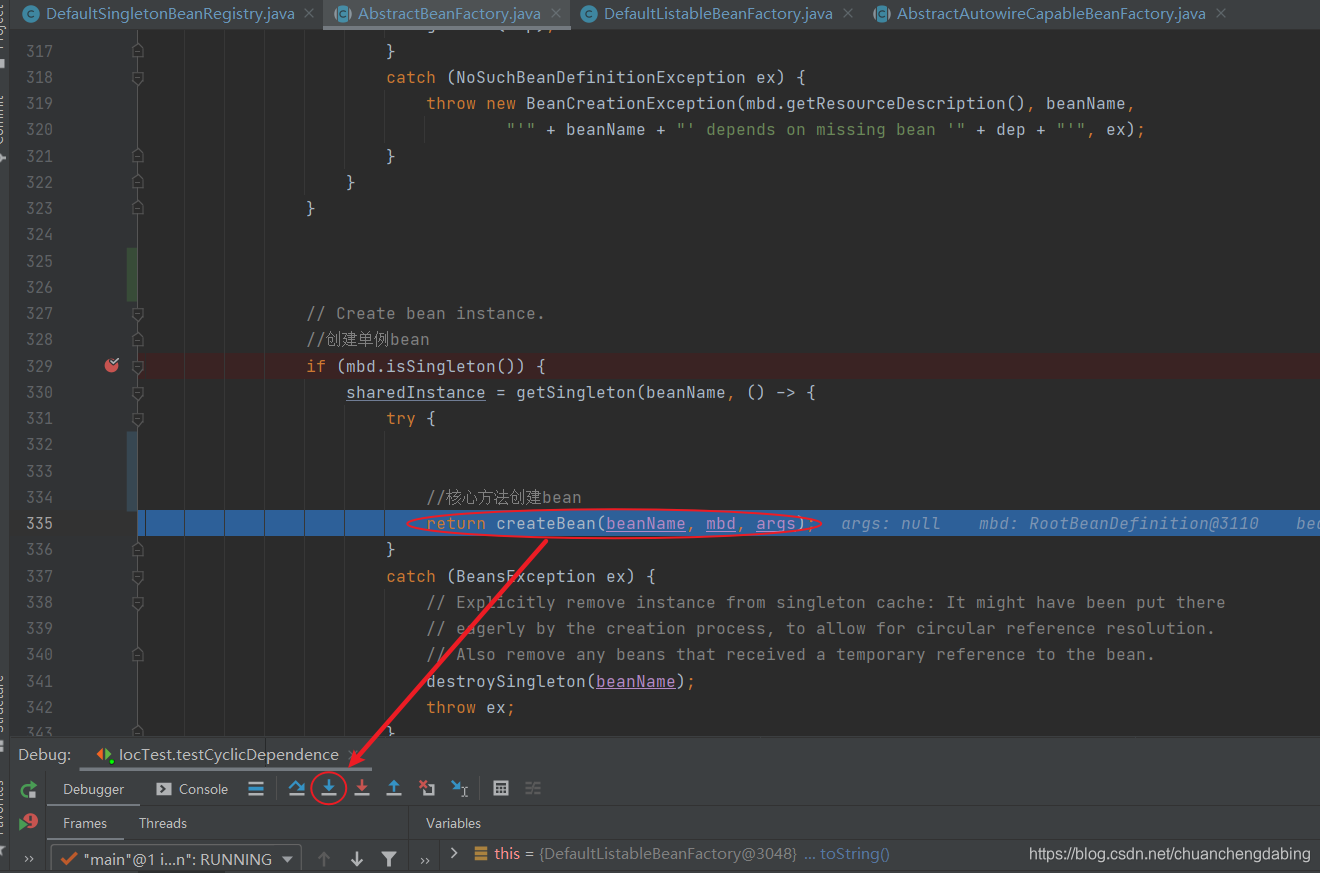Click BeanCreationException on line 319

tap(631, 103)
